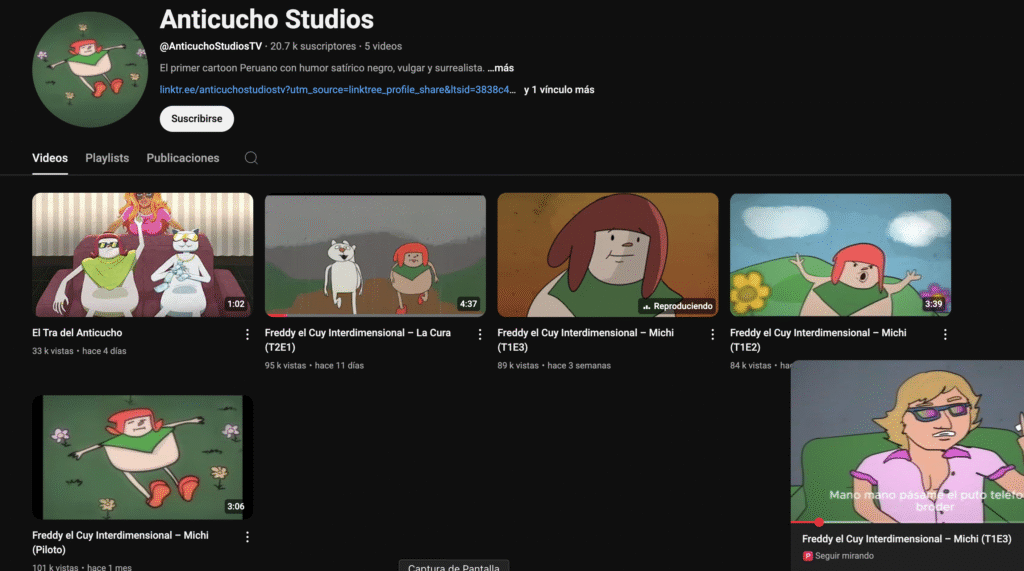This screenshot has height=571, width=1024.
Task: Switch to the Publicaciones tab
Action: (x=183, y=158)
